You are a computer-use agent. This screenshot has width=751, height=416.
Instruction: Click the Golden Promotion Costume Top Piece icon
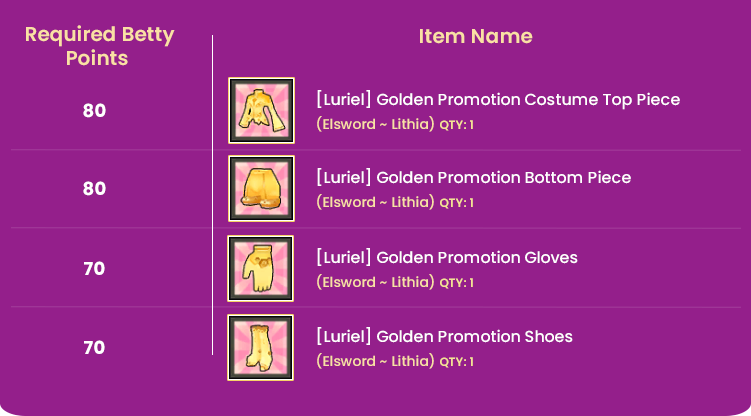261,110
